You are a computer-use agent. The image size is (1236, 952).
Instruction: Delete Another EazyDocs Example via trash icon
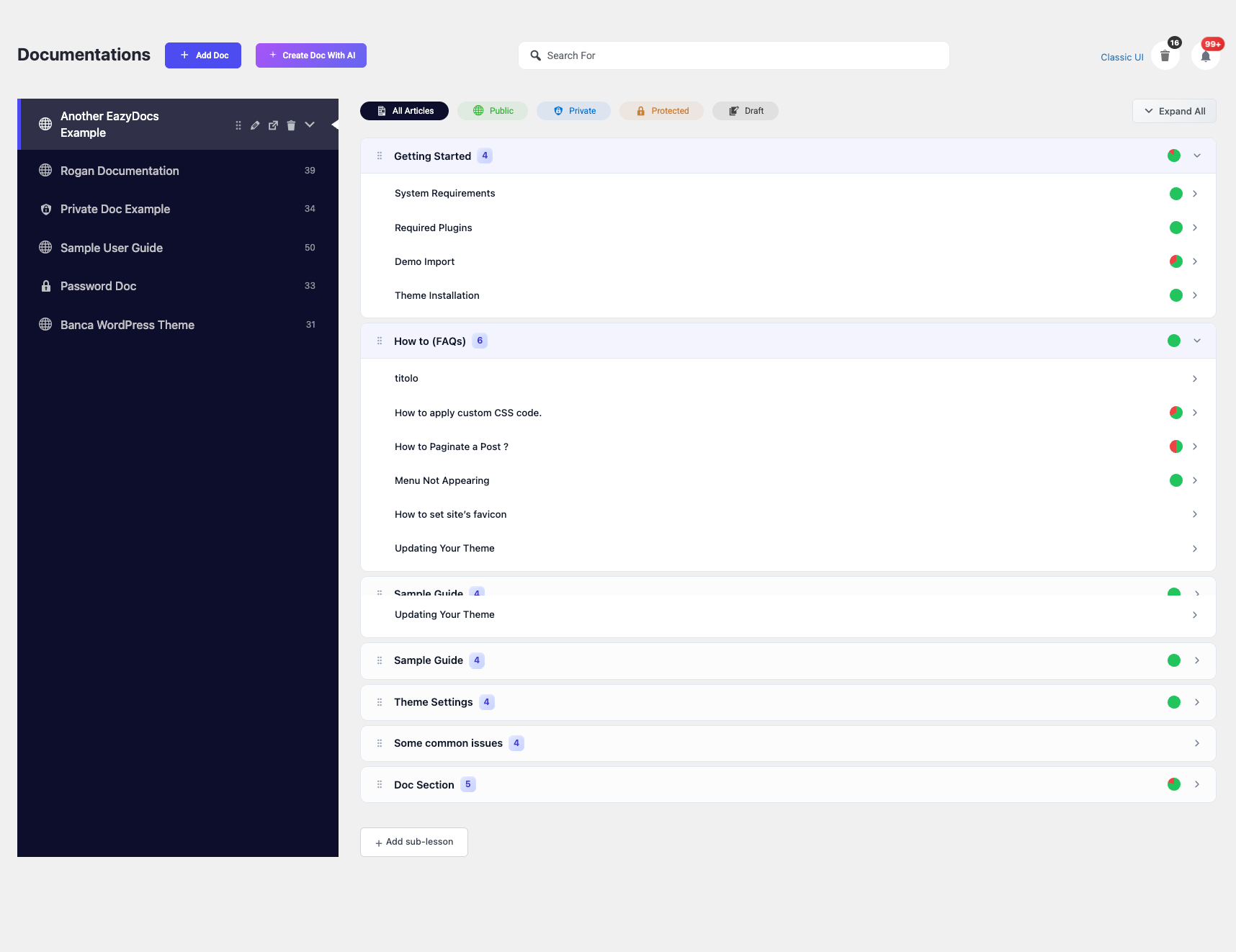(291, 125)
